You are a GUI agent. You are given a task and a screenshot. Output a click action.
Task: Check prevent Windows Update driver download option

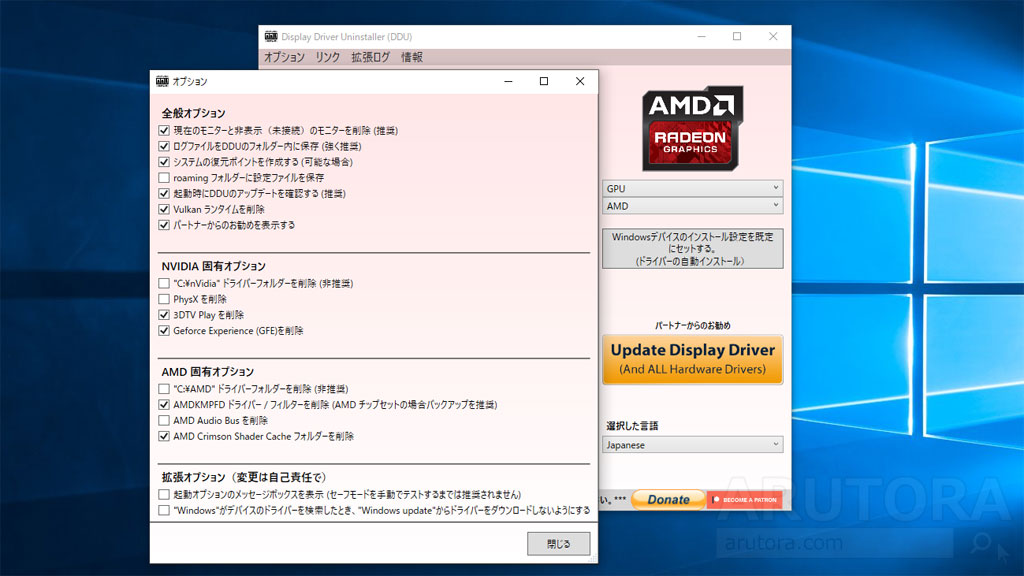pyautogui.click(x=164, y=510)
